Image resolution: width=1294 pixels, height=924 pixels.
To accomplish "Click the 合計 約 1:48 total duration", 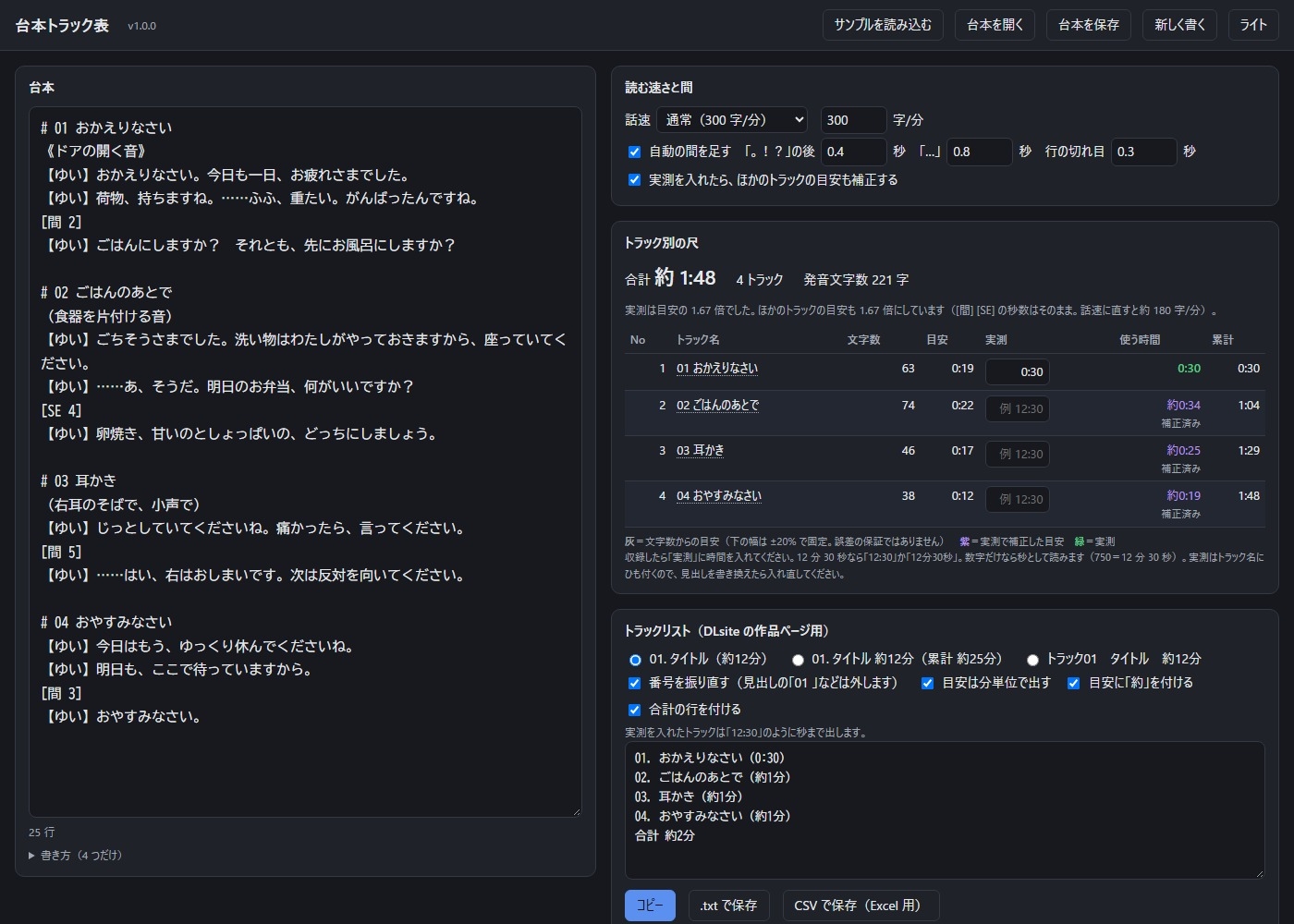I will coord(670,278).
